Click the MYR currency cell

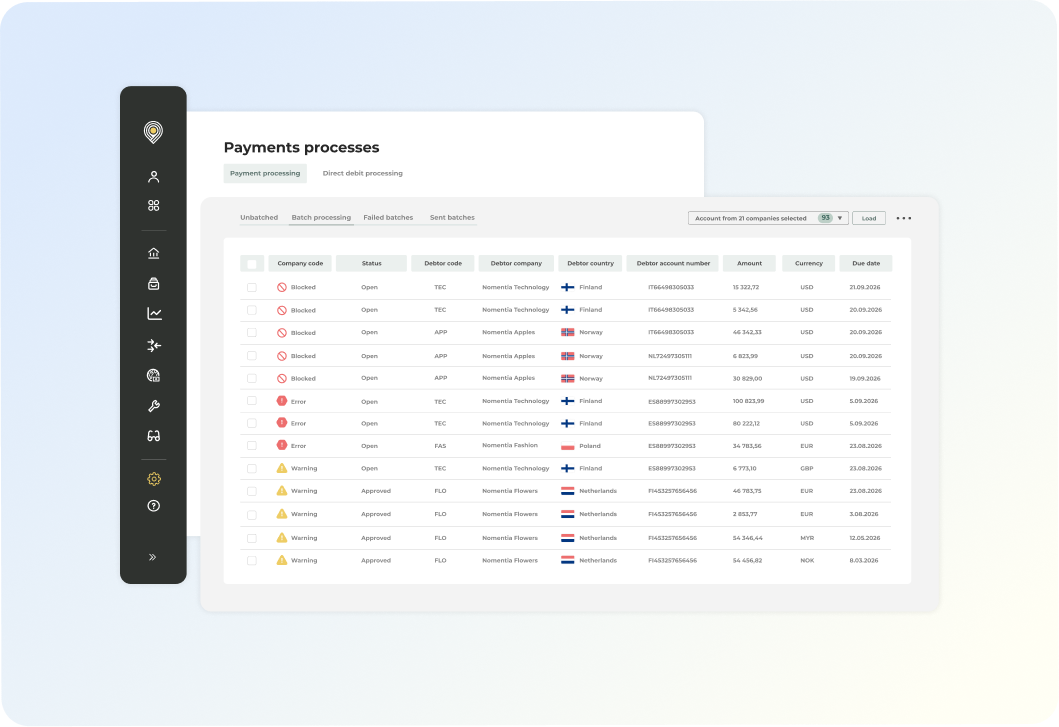[x=806, y=538]
